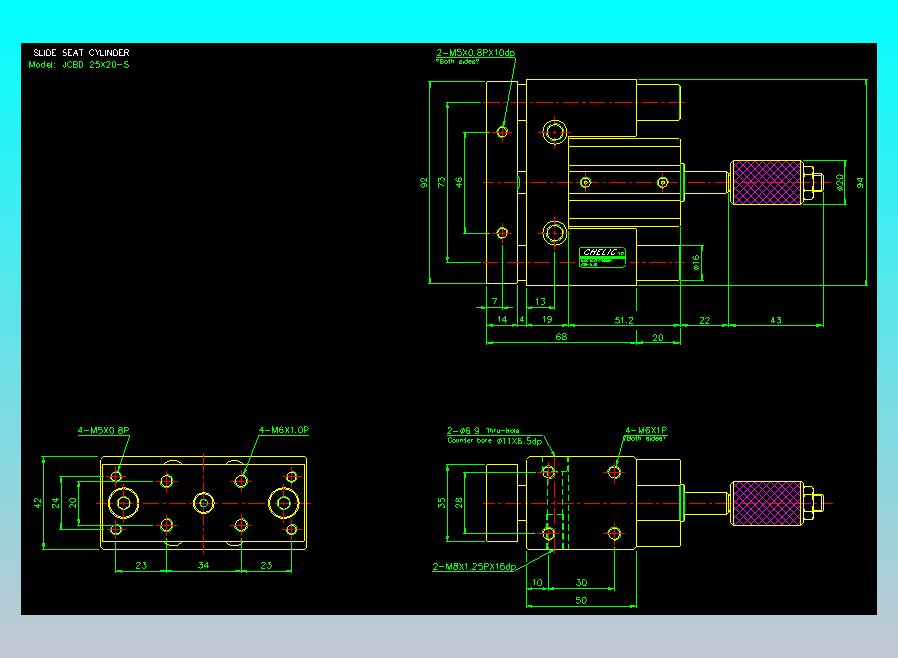This screenshot has width=898, height=658.
Task: Select the center hole in front view
Action: point(204,503)
